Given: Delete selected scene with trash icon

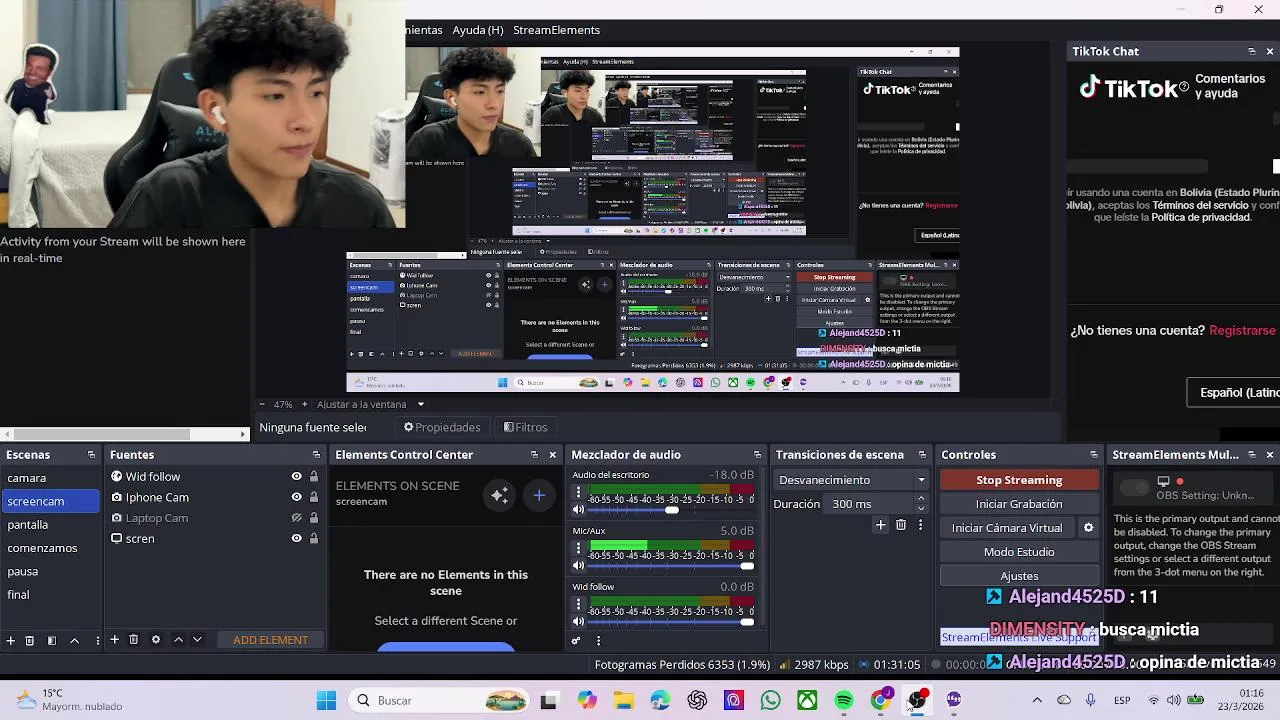Looking at the screenshot, I should (30, 640).
